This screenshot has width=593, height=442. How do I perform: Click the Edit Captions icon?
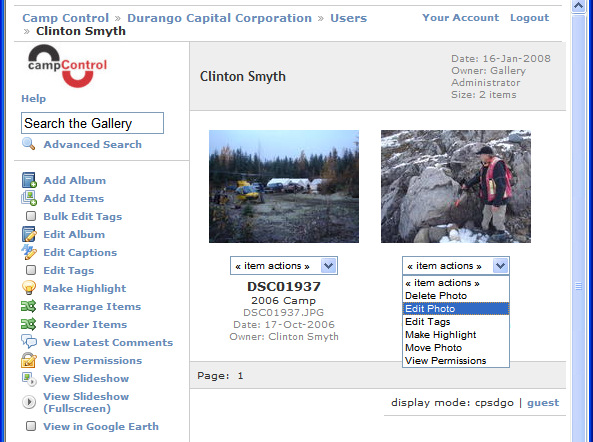pos(29,252)
